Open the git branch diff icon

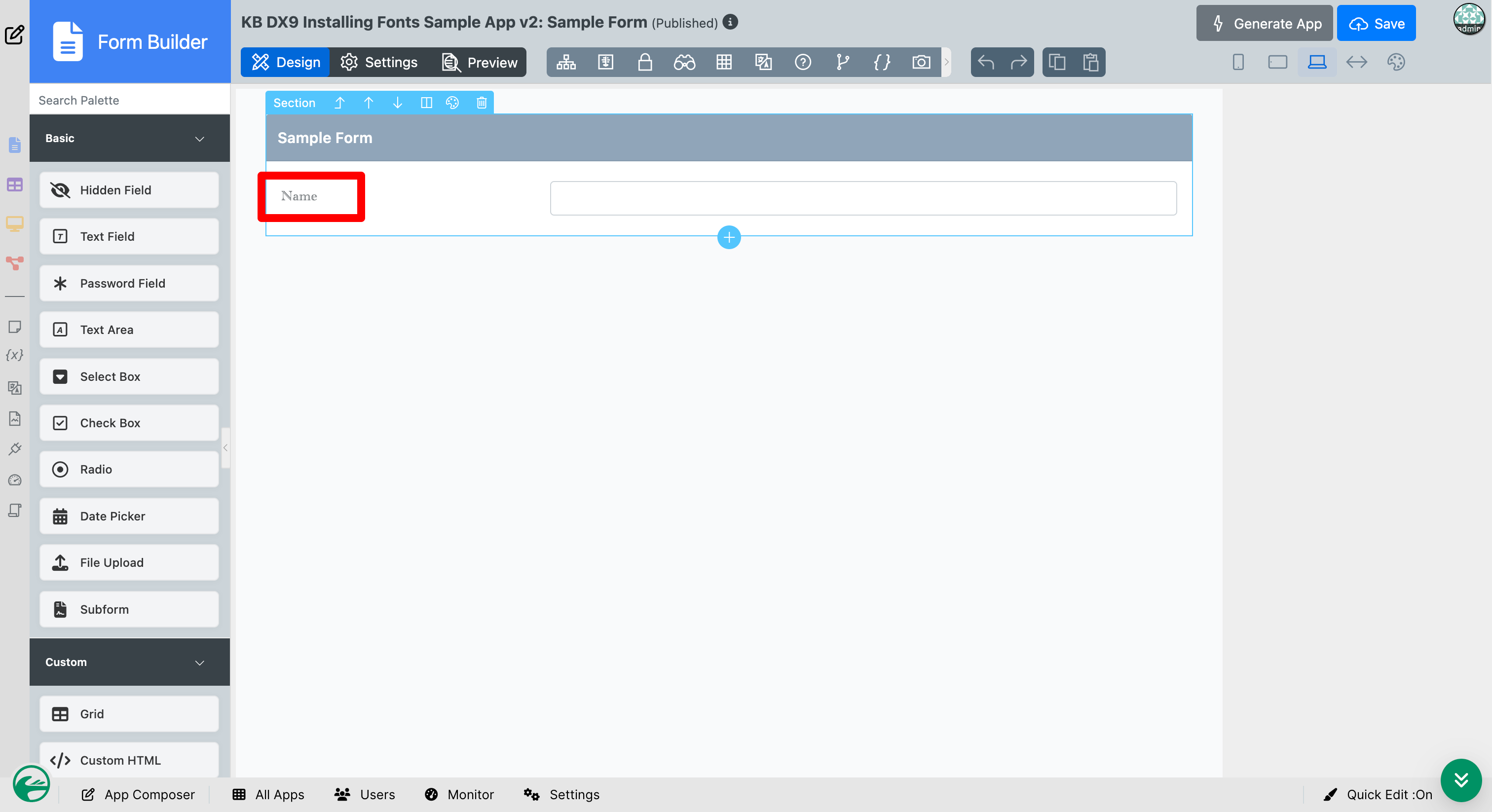point(842,62)
